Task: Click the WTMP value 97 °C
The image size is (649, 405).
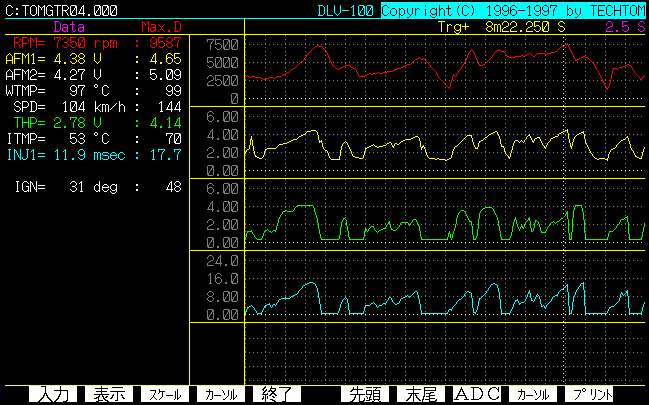Action: point(90,91)
